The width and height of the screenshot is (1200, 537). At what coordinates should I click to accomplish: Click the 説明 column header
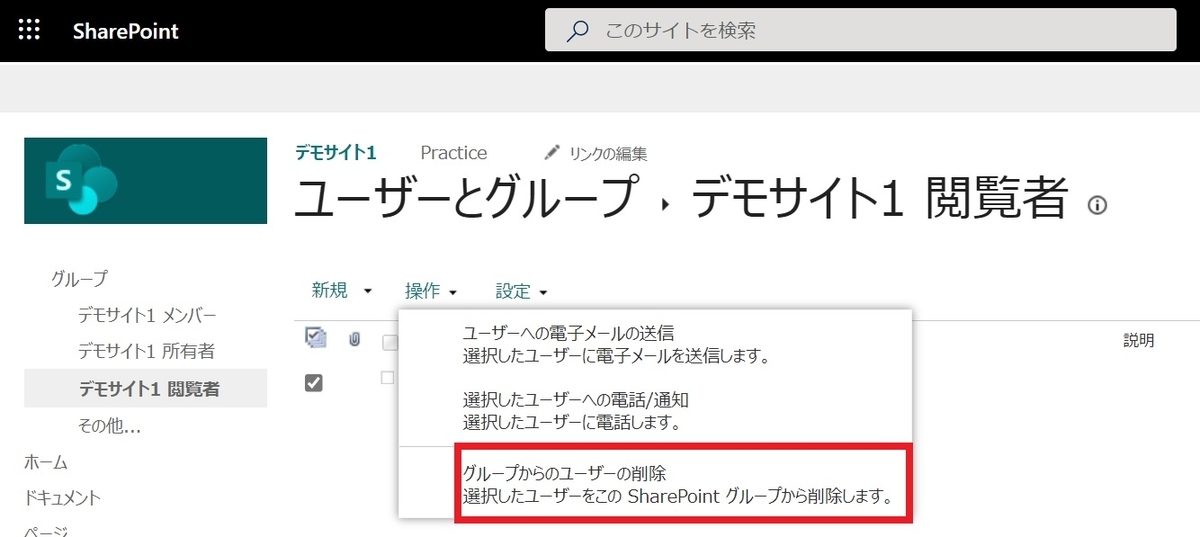click(1139, 341)
